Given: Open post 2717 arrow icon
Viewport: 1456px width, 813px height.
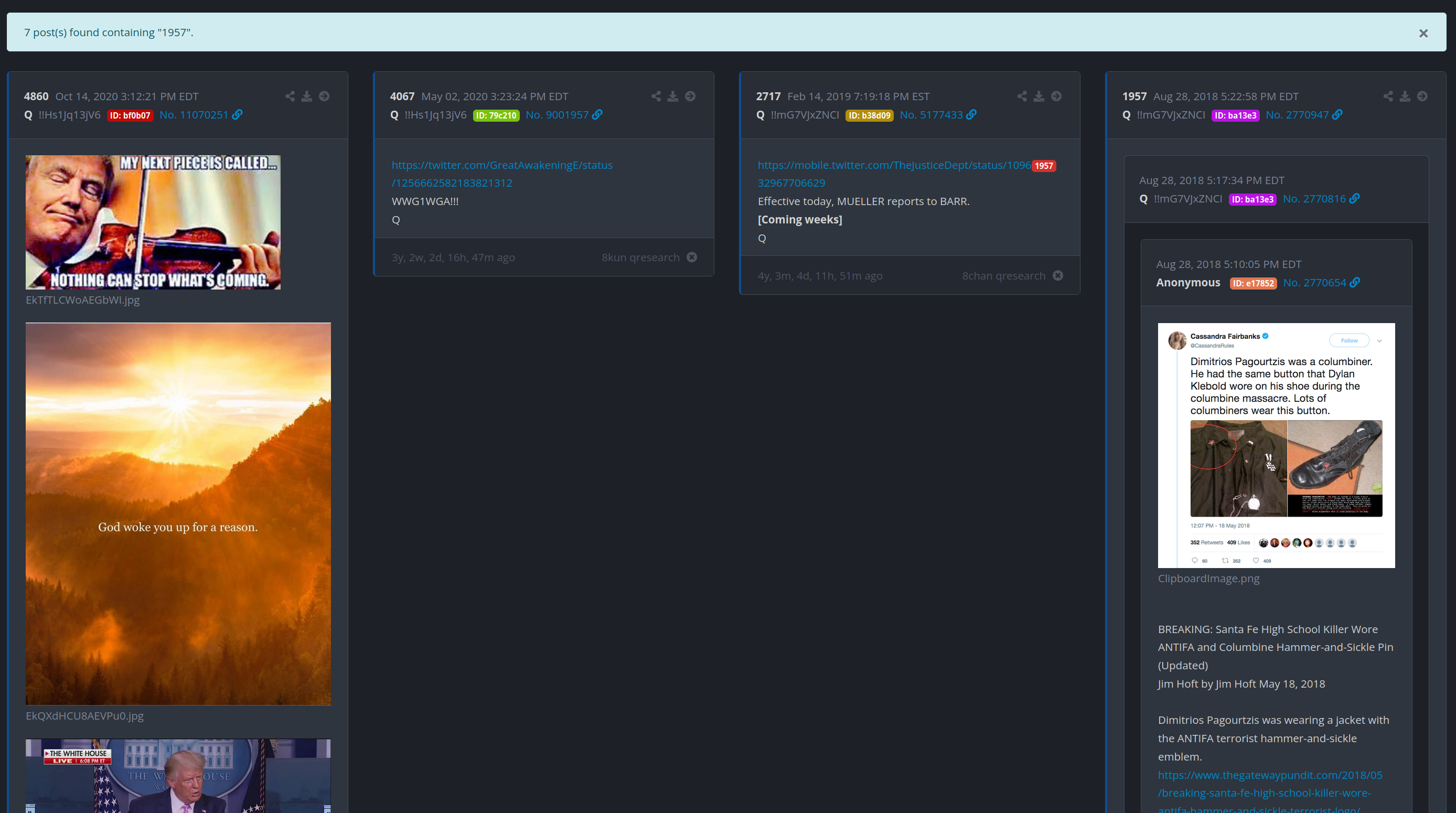Looking at the screenshot, I should tap(1056, 96).
